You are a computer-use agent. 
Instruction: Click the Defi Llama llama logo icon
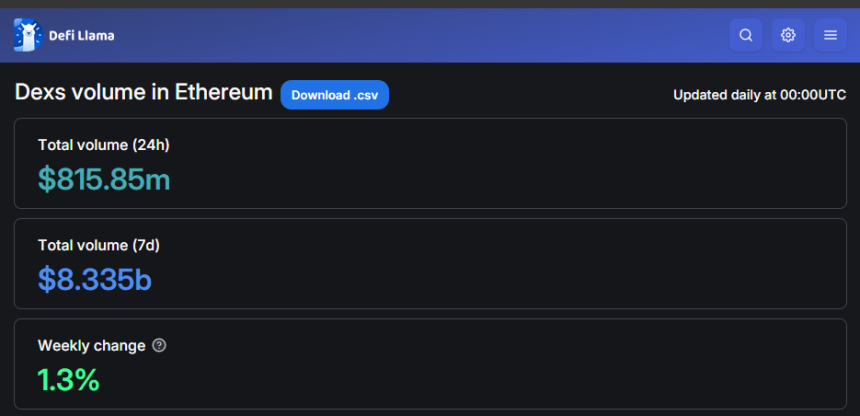pos(27,35)
